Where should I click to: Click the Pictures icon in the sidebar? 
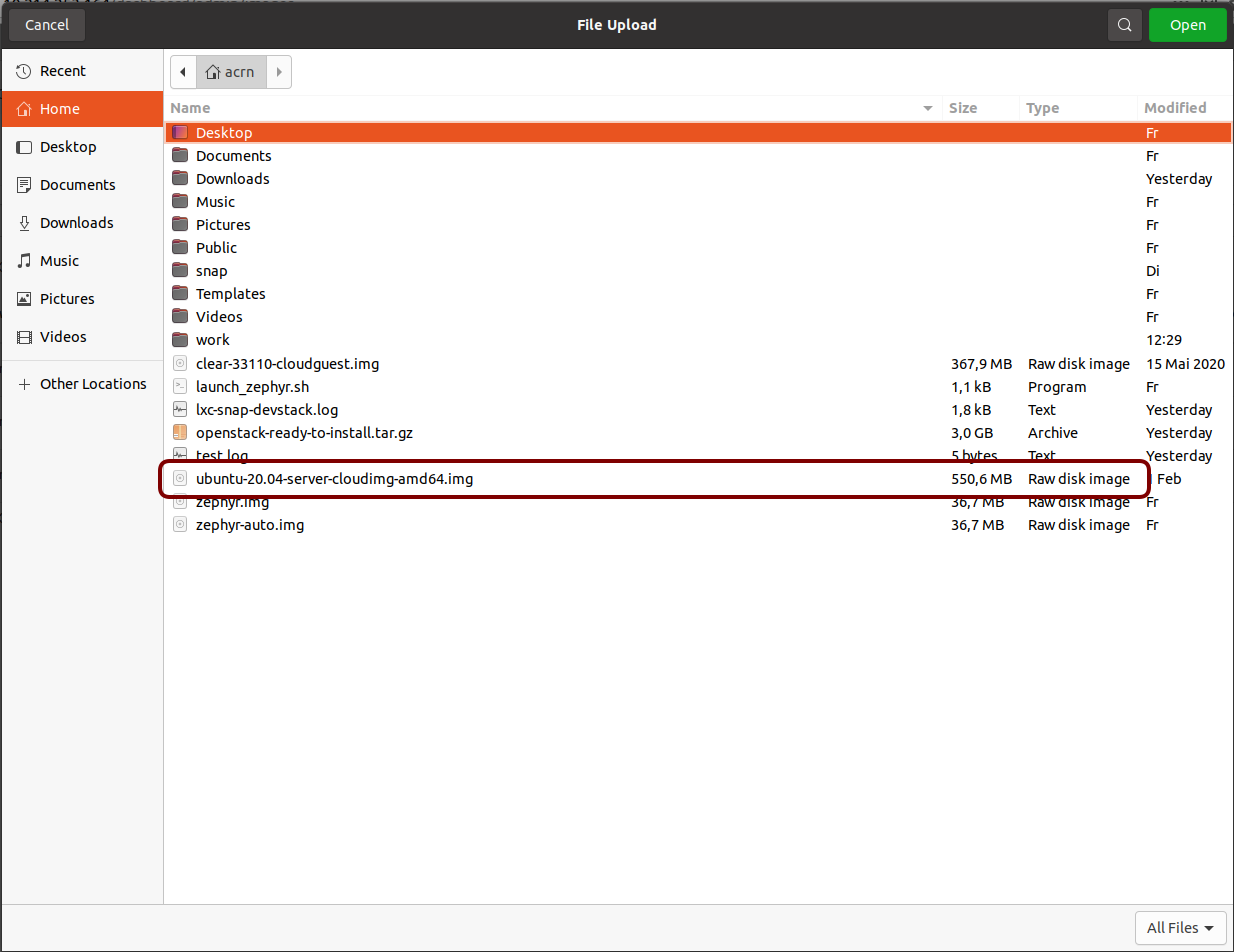pos(24,299)
